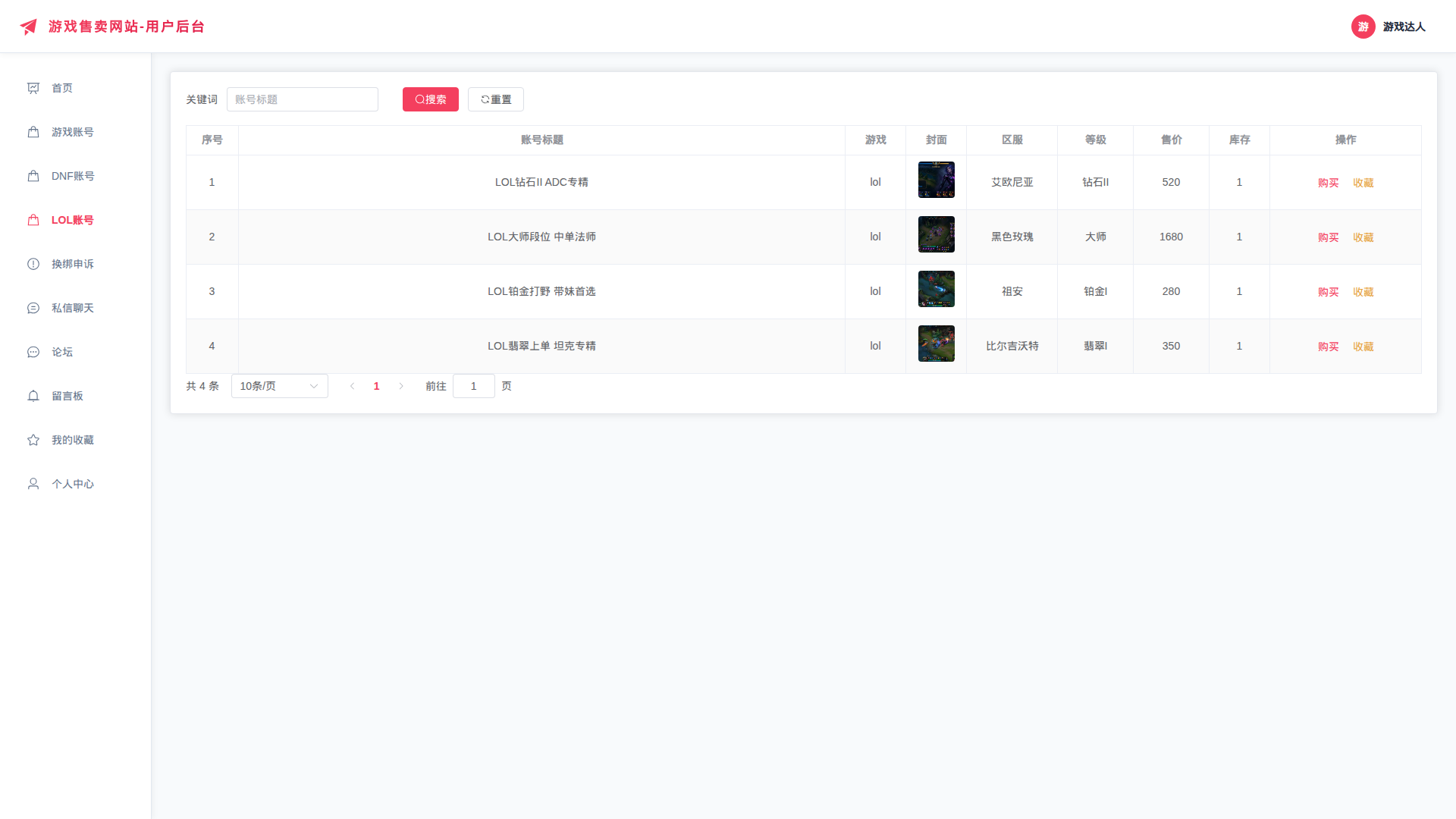This screenshot has height=819, width=1456.
Task: Favorite LOL大师段位 中单法师 account
Action: (1363, 237)
